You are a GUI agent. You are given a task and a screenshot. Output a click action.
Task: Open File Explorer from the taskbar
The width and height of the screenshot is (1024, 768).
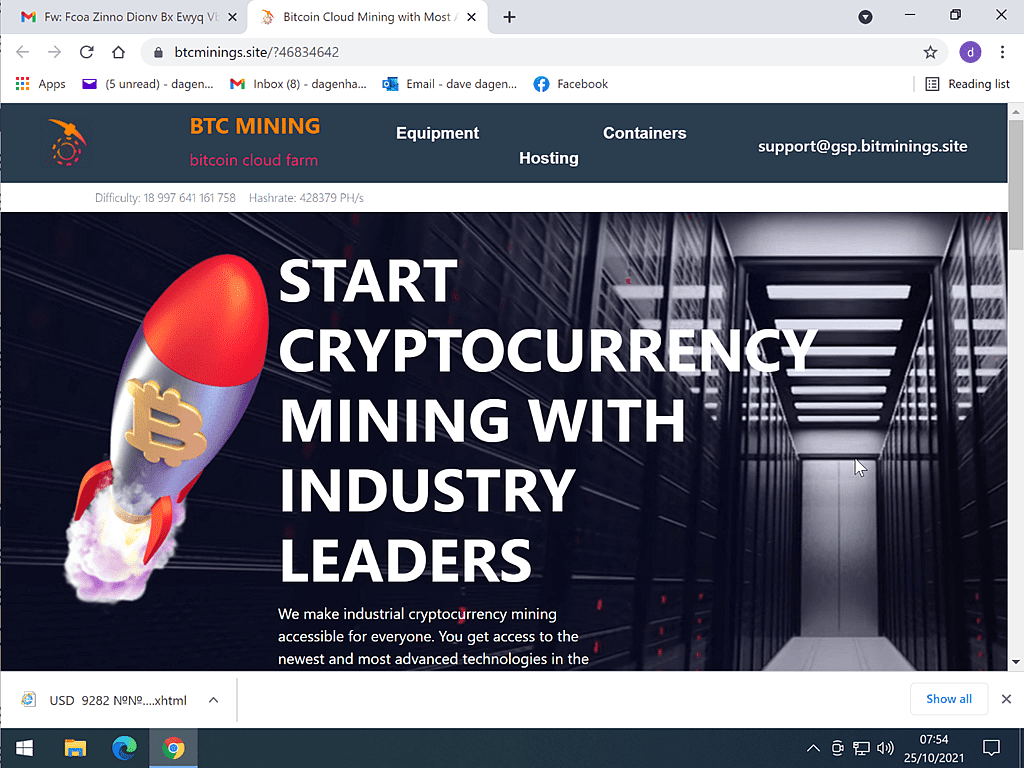coord(75,748)
